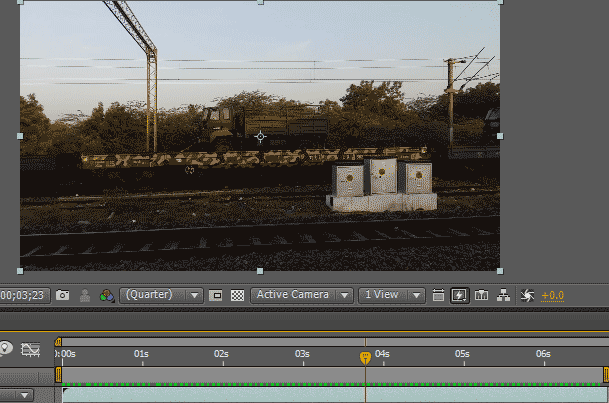Open the graph editor icon
The height and width of the screenshot is (403, 609).
coord(31,349)
